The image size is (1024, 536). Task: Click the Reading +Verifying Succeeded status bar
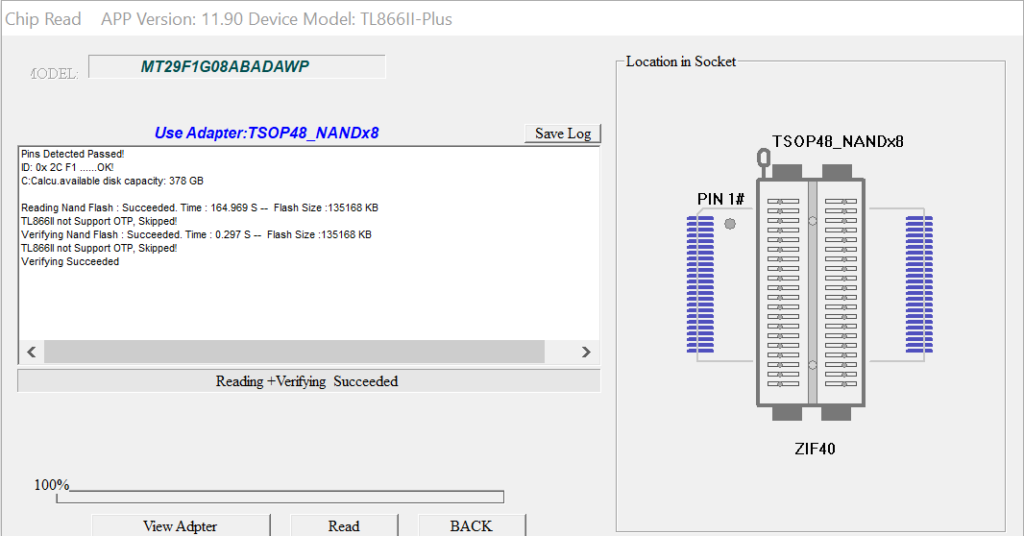click(308, 381)
